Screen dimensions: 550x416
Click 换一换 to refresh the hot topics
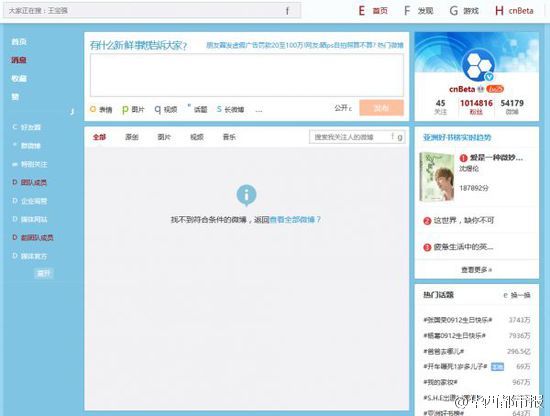520,295
